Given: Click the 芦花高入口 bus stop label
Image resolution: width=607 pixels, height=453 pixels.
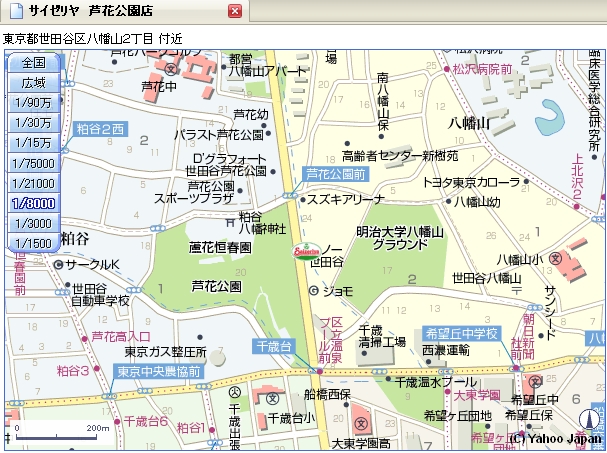Looking at the screenshot, I should click(121, 336).
